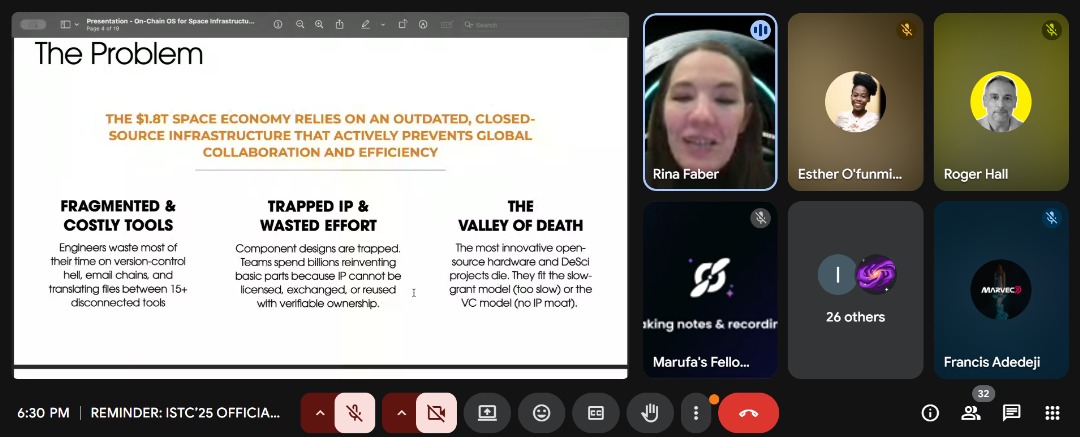Image resolution: width=1080 pixels, height=437 pixels.
Task: Select Rina Faber's video tile
Action: tap(710, 102)
